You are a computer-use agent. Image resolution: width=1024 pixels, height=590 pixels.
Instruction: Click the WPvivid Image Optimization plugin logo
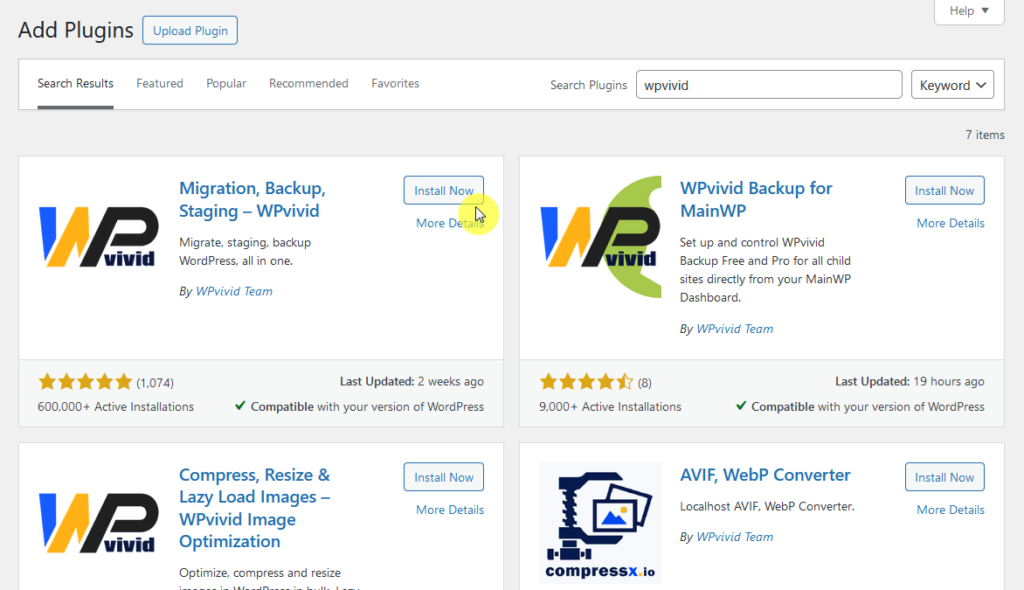pos(99,523)
